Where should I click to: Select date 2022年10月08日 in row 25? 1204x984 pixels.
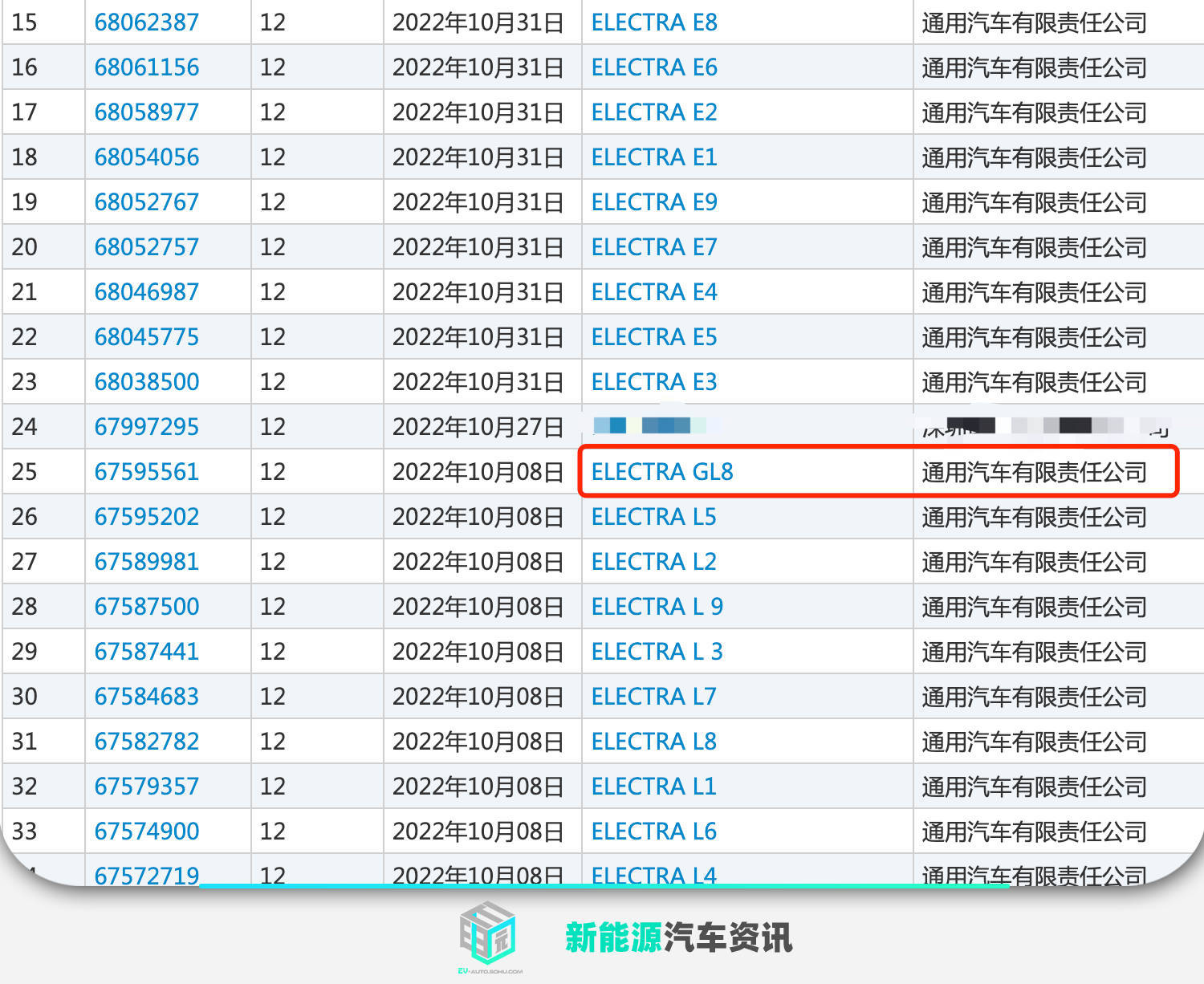coord(478,472)
